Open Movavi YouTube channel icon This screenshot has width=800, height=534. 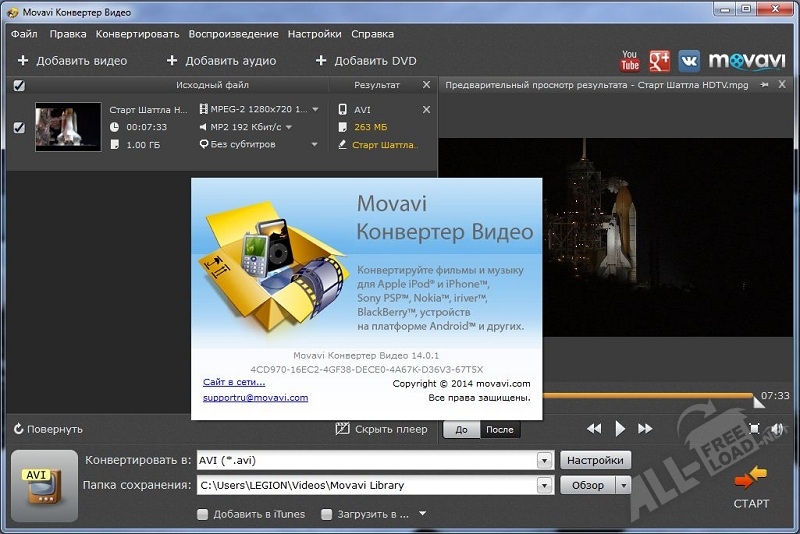pyautogui.click(x=630, y=60)
